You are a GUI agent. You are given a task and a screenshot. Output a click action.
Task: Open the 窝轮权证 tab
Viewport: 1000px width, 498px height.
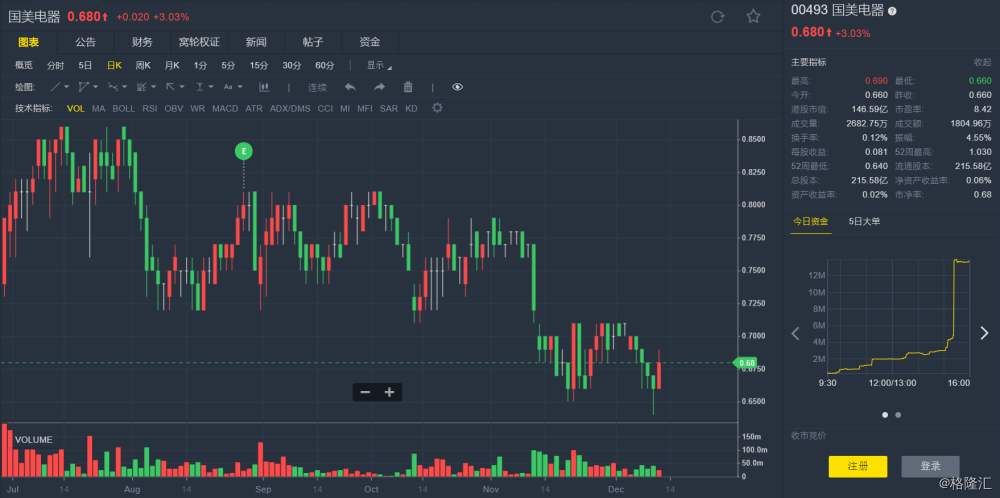199,43
